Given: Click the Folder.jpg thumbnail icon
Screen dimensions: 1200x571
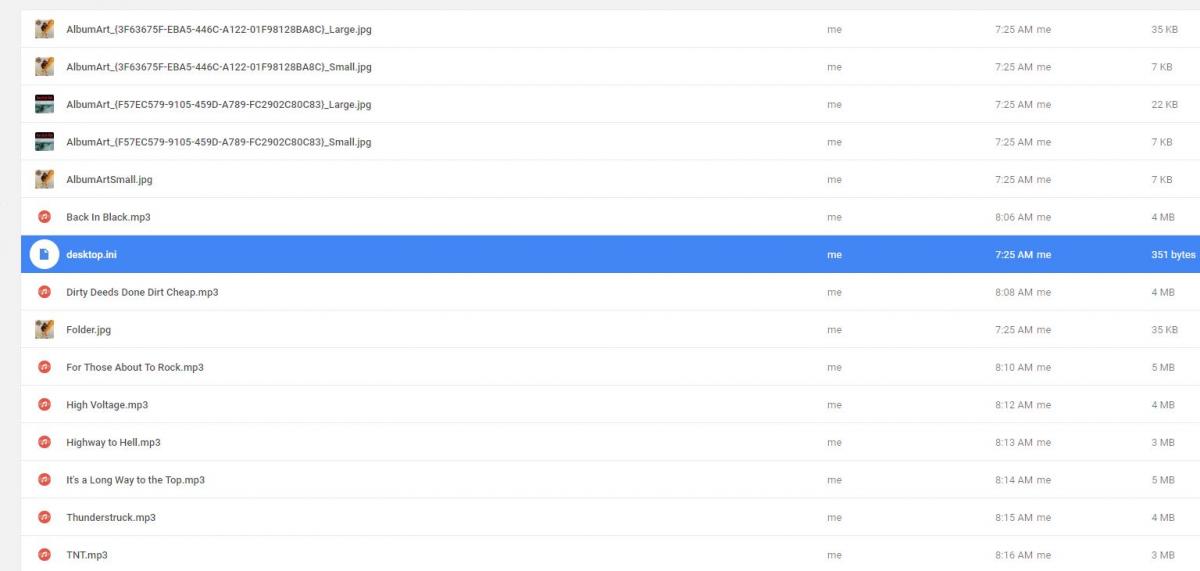Looking at the screenshot, I should (x=44, y=329).
